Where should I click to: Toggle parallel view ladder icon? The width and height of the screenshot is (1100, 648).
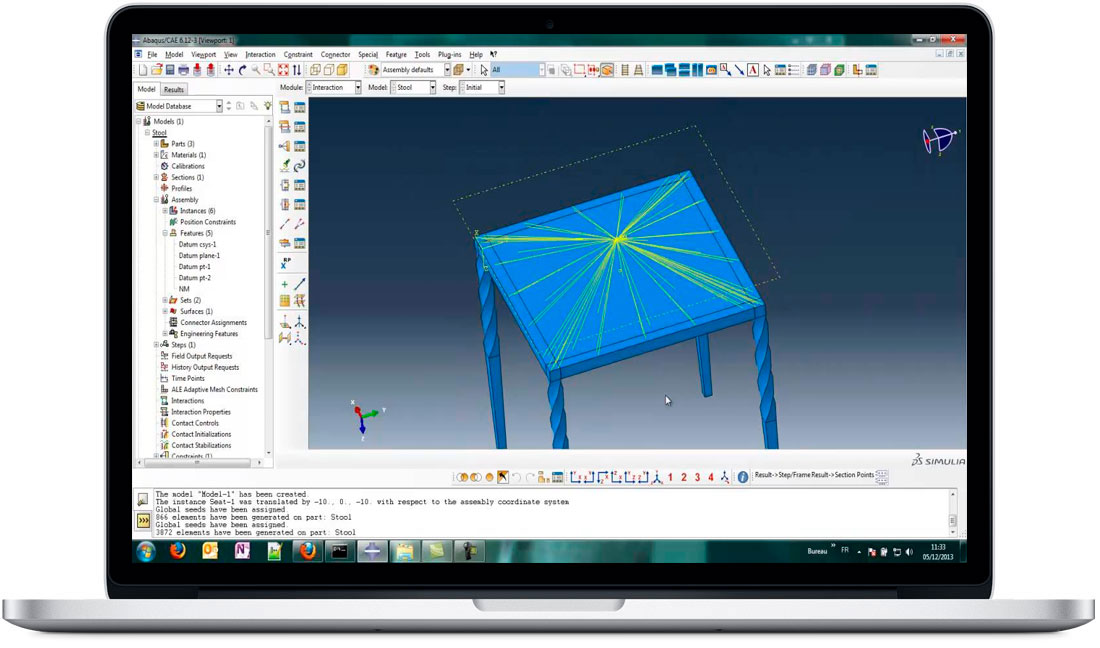tap(624, 70)
